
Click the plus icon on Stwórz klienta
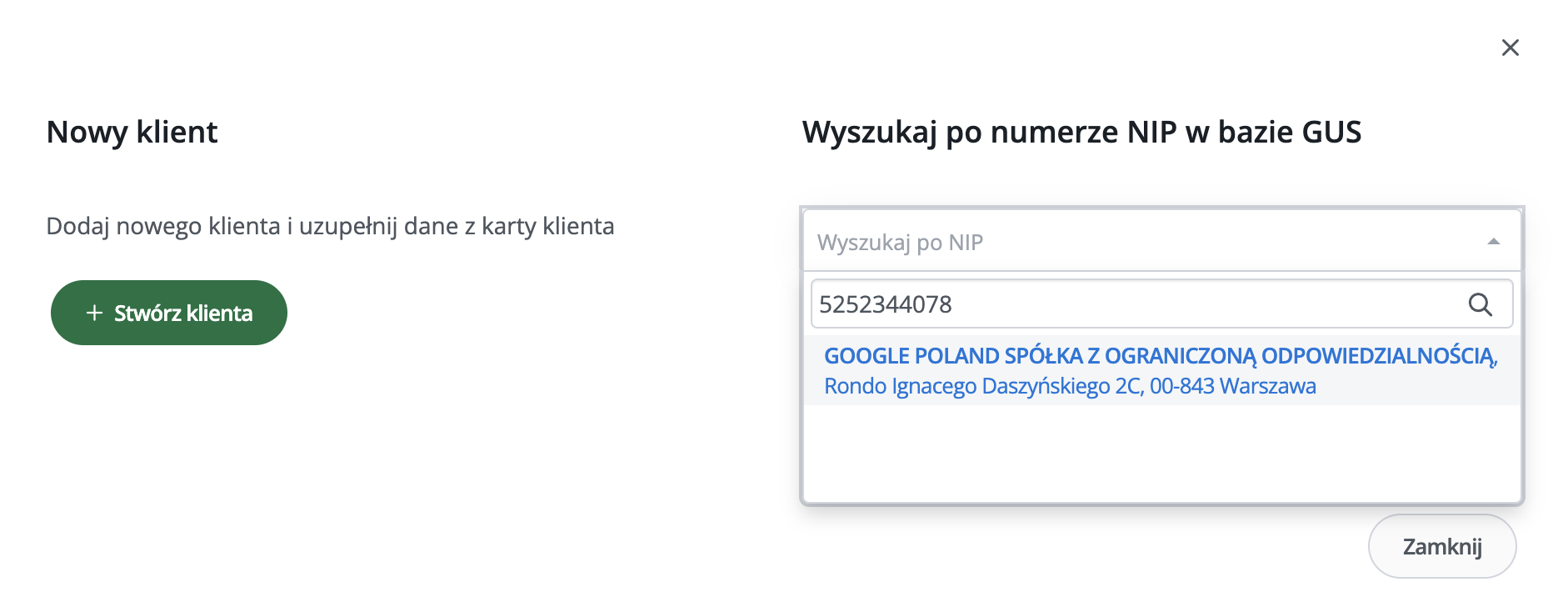pyautogui.click(x=95, y=313)
